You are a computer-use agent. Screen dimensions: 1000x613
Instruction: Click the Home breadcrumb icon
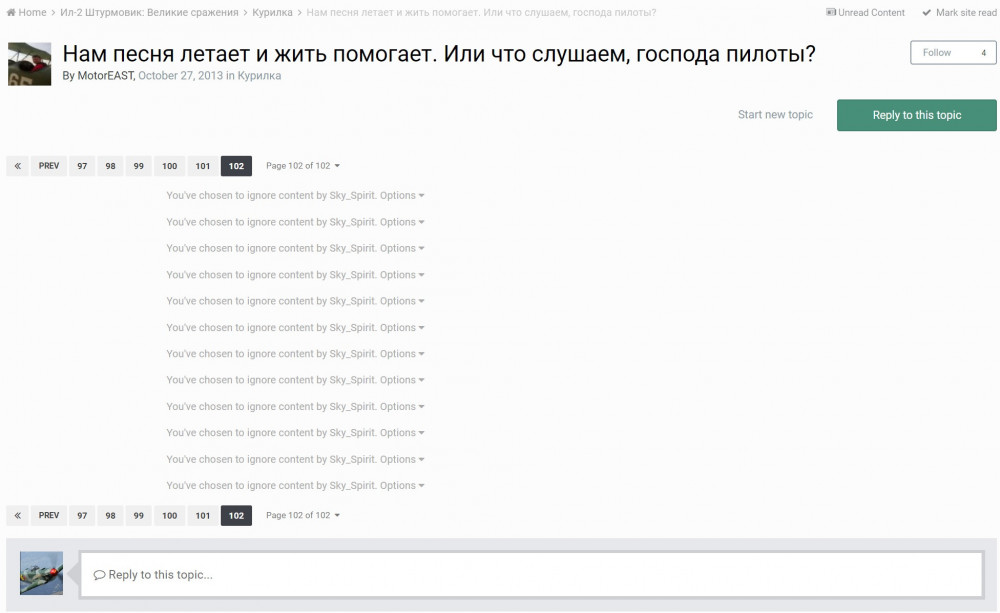click(11, 12)
